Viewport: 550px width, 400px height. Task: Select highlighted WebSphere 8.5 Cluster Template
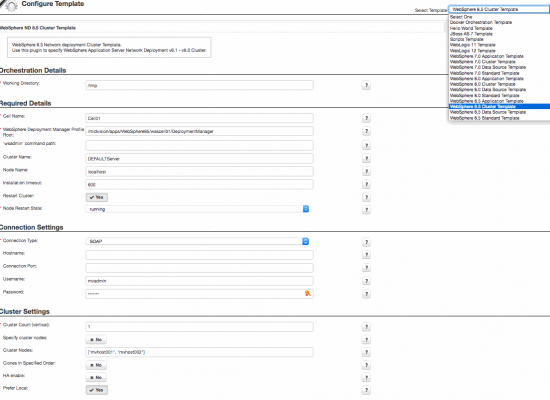(499, 107)
